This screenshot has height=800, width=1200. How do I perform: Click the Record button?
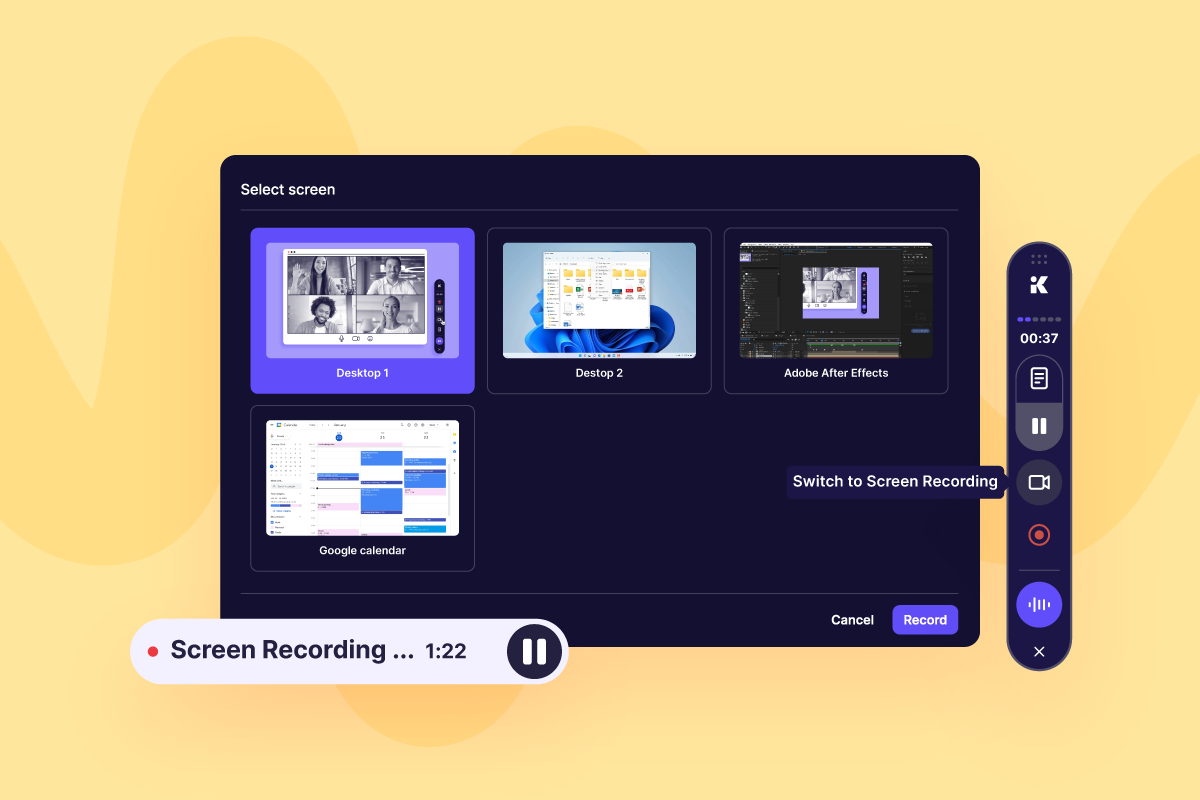pyautogui.click(x=924, y=620)
